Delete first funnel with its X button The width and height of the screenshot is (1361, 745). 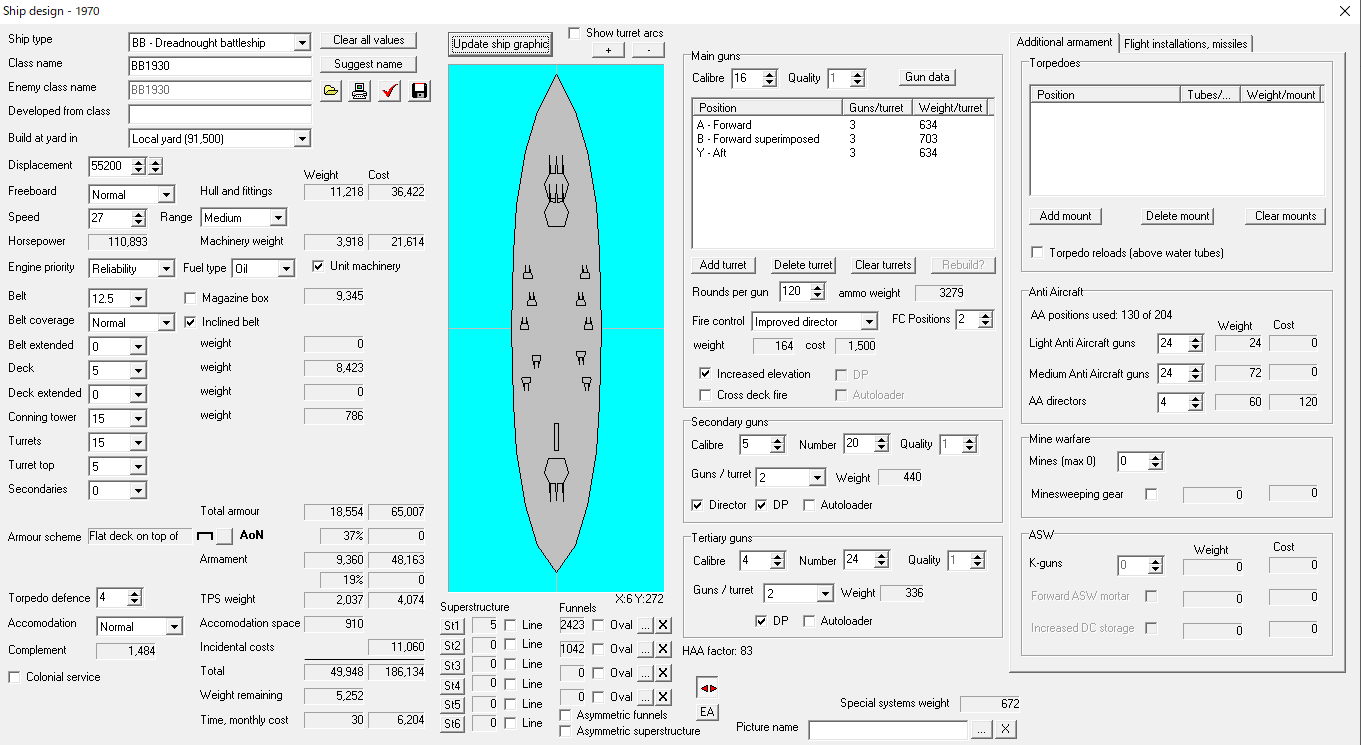coord(663,625)
